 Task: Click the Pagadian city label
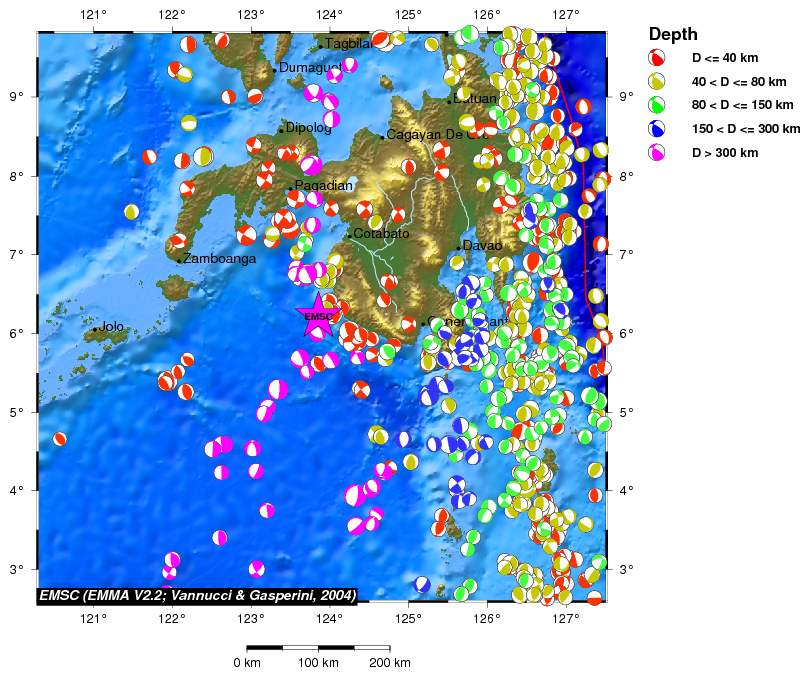click(324, 185)
